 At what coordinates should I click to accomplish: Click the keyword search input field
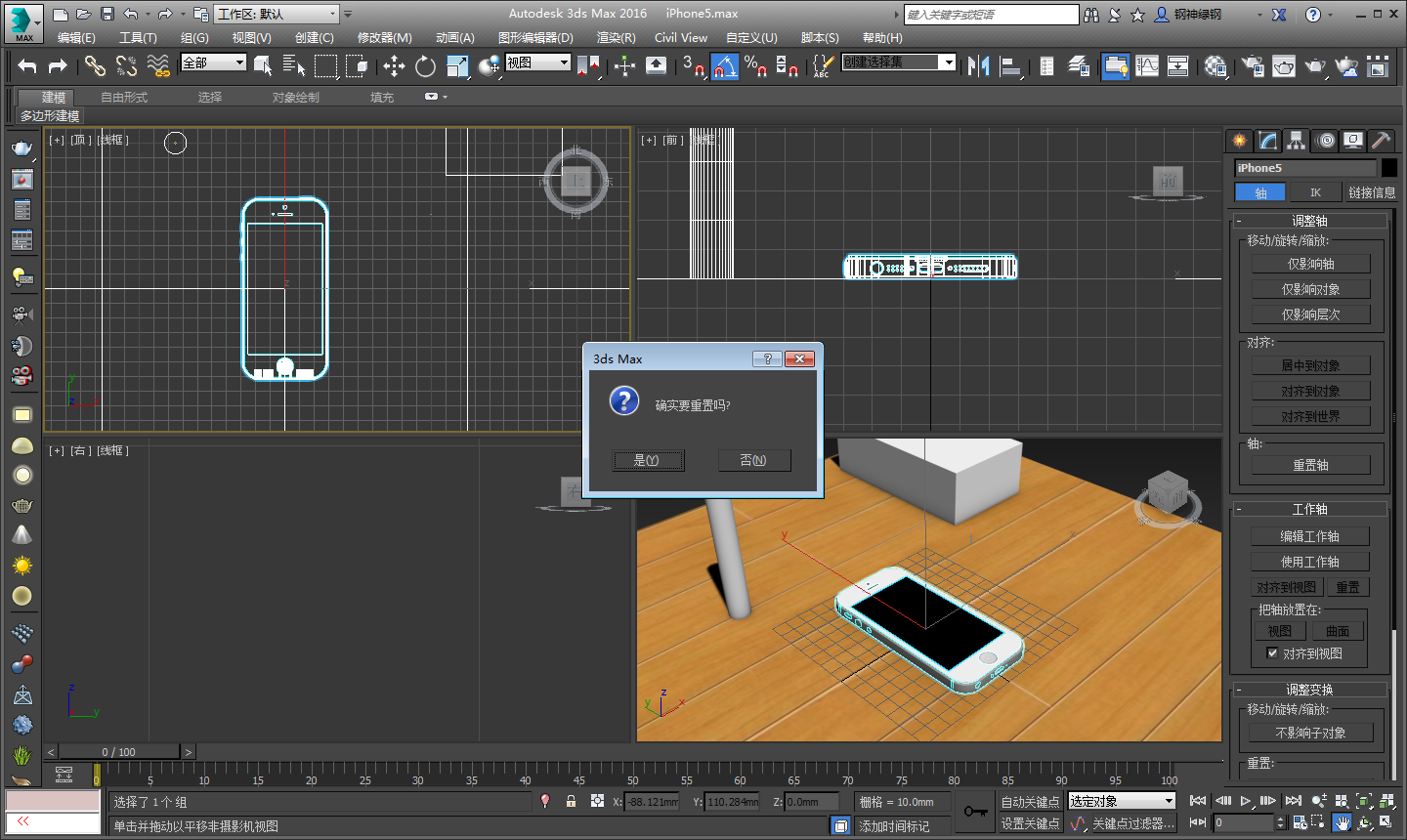[991, 15]
